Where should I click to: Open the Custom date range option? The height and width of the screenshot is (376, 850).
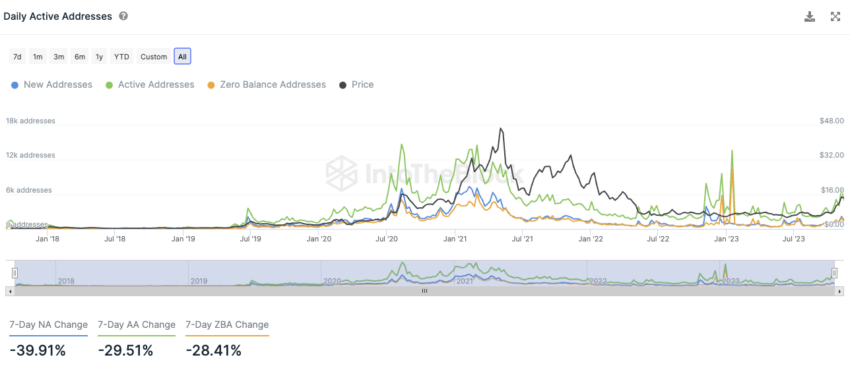coord(153,56)
